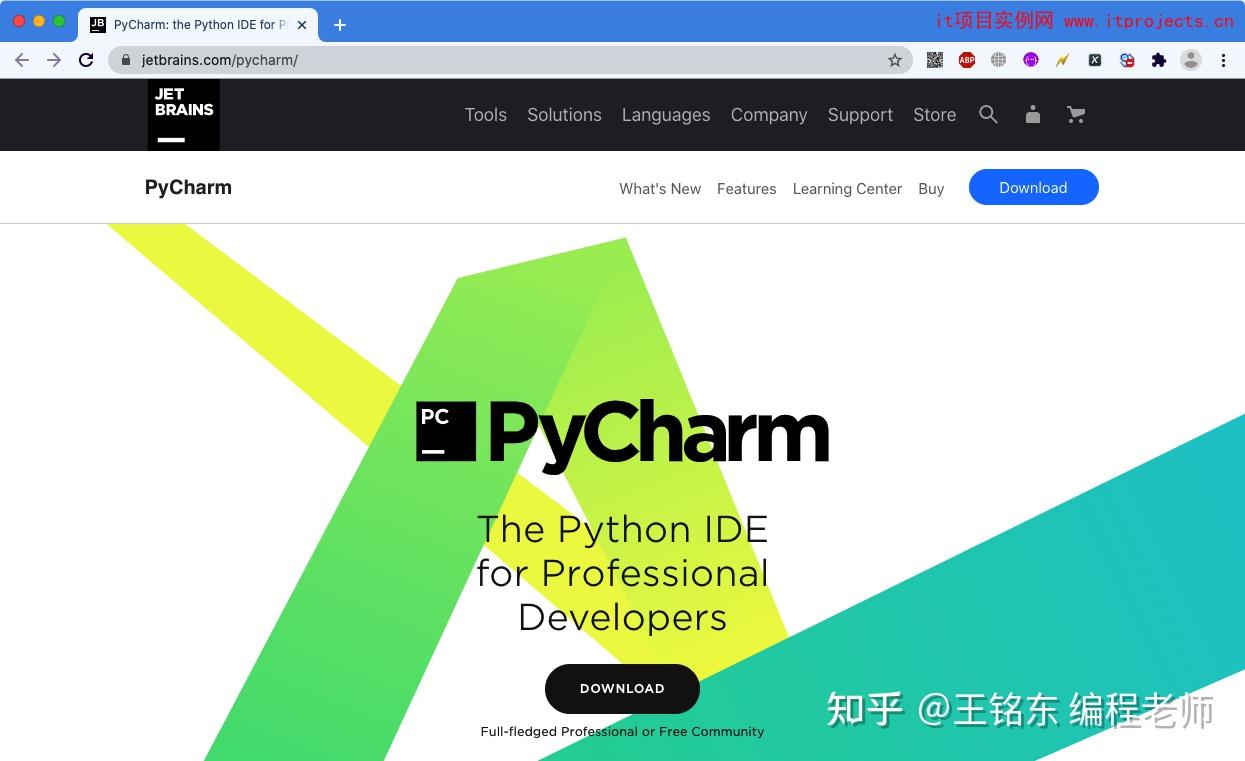This screenshot has width=1245, height=761.
Task: Open the Tools menu
Action: point(486,115)
